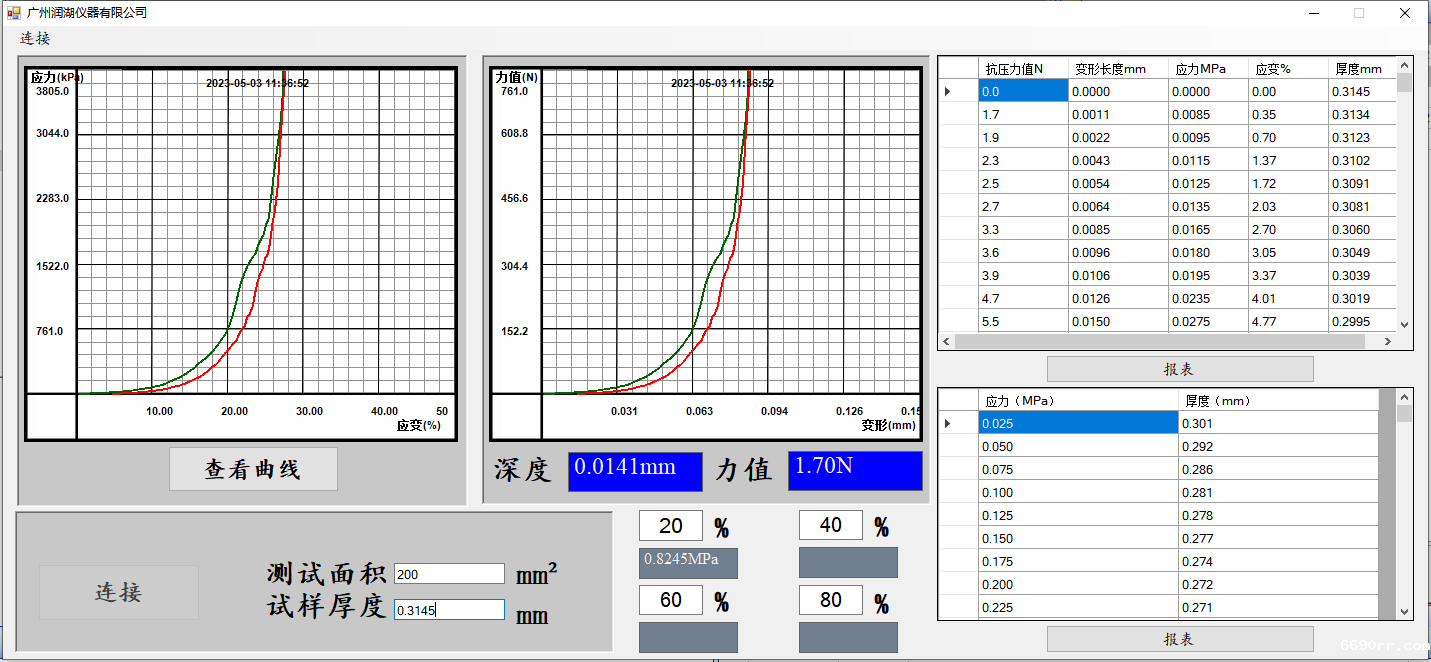Click scroll-down arrow of lower table
This screenshot has height=662, width=1431.
(1404, 612)
